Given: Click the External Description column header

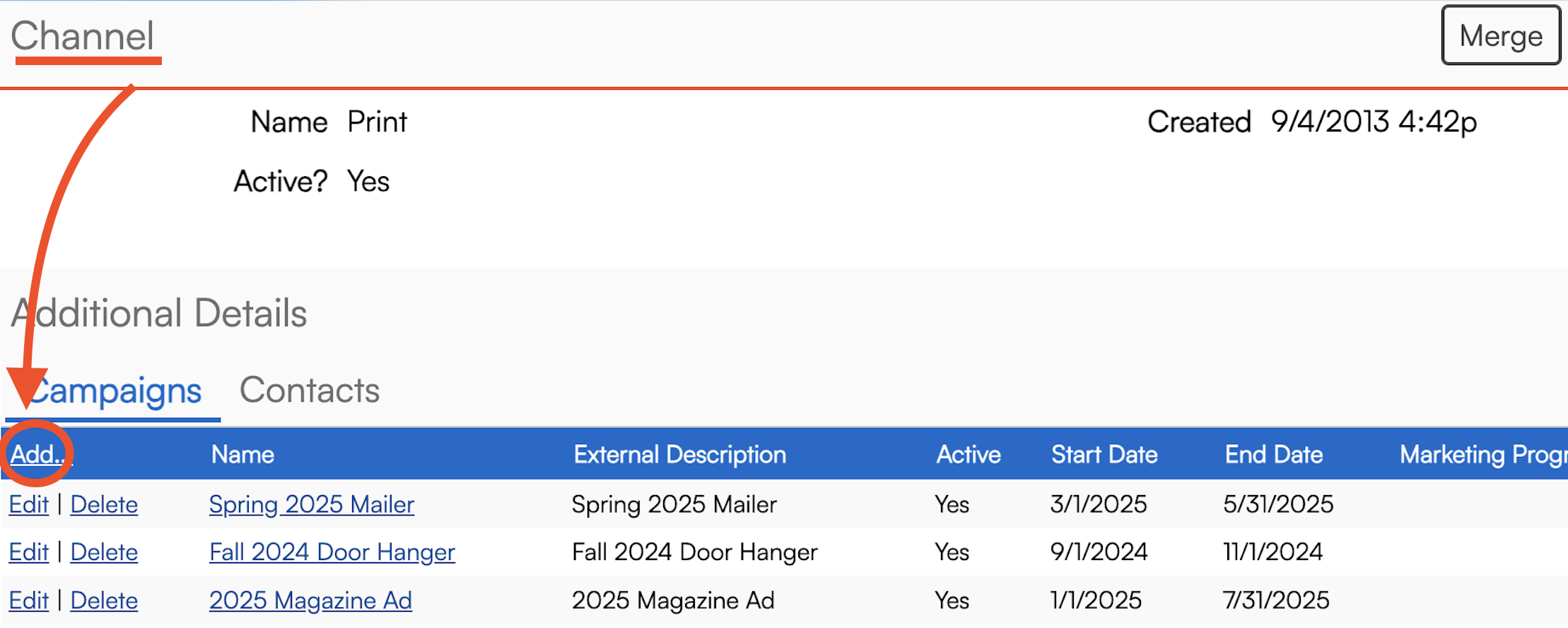Looking at the screenshot, I should [x=679, y=454].
